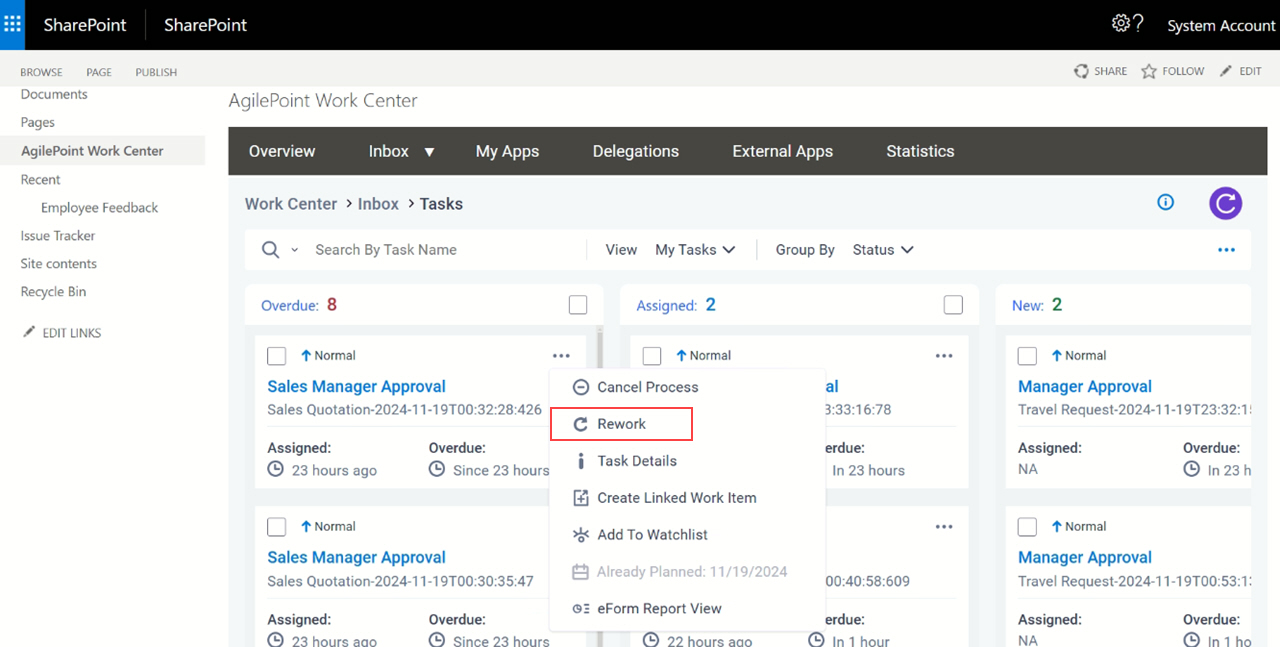Click the EDIT LINKS pencil icon
The height and width of the screenshot is (647, 1280).
(x=29, y=332)
